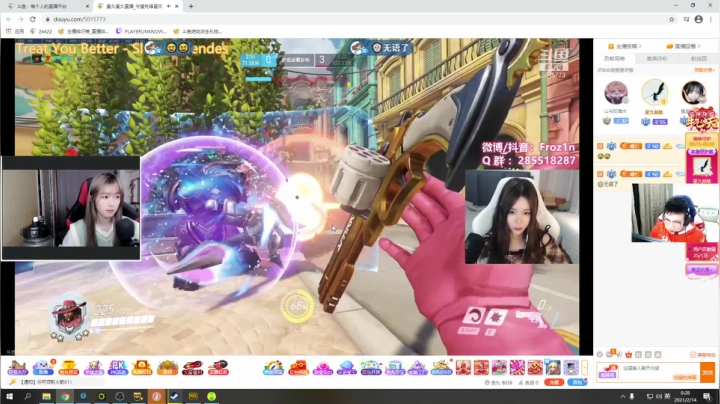Click the red crown noble icon in chat toolbar
This screenshot has height=404, width=720.
tap(629, 354)
